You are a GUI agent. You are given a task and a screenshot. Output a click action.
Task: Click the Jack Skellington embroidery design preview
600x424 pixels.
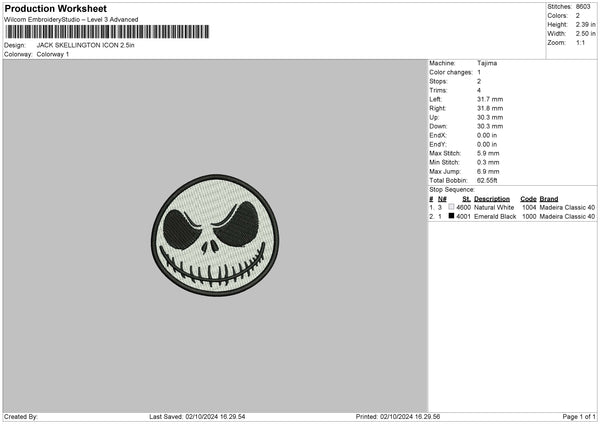(215, 235)
